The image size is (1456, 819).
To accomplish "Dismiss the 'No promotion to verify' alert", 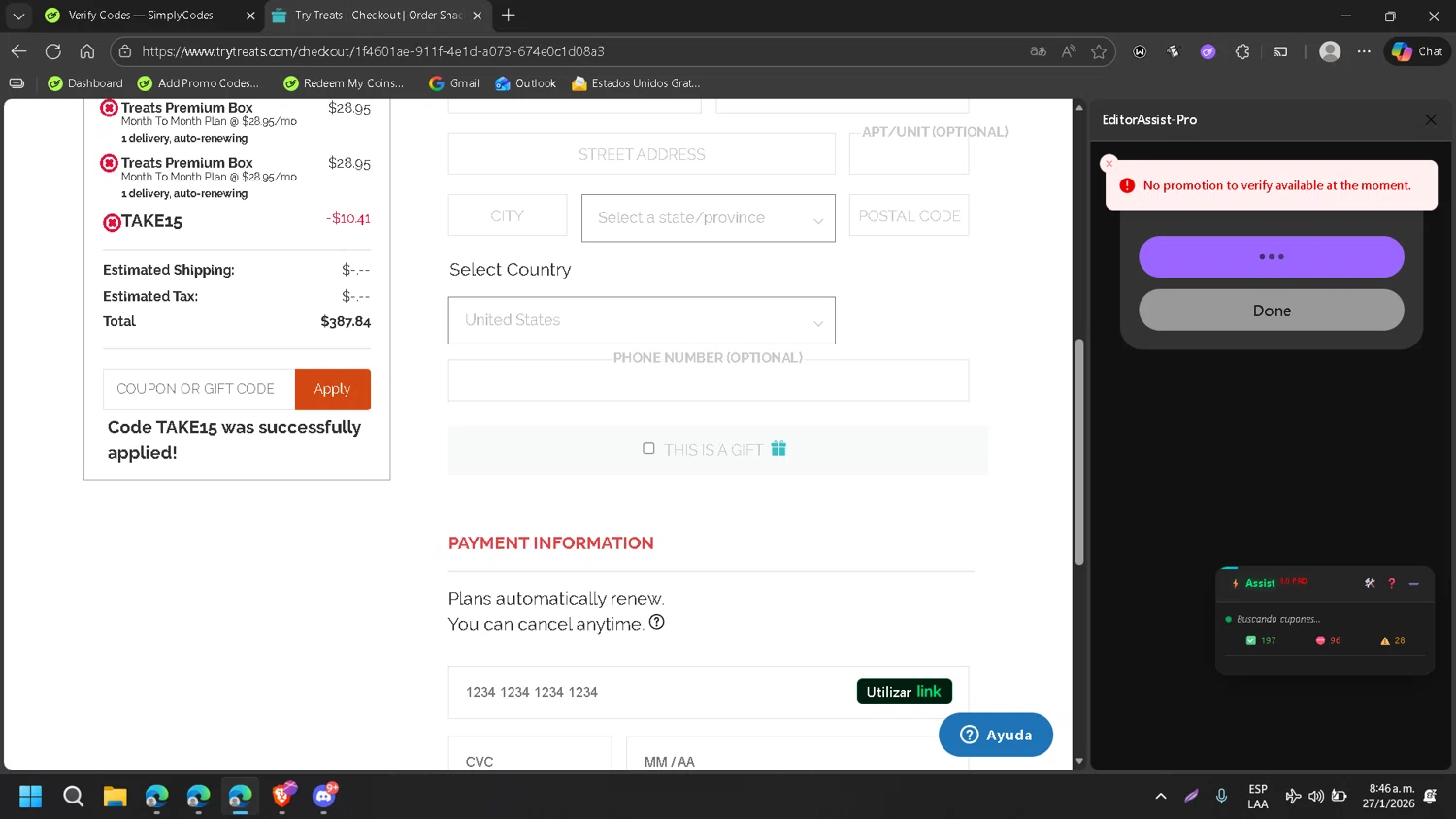I will 1109,163.
